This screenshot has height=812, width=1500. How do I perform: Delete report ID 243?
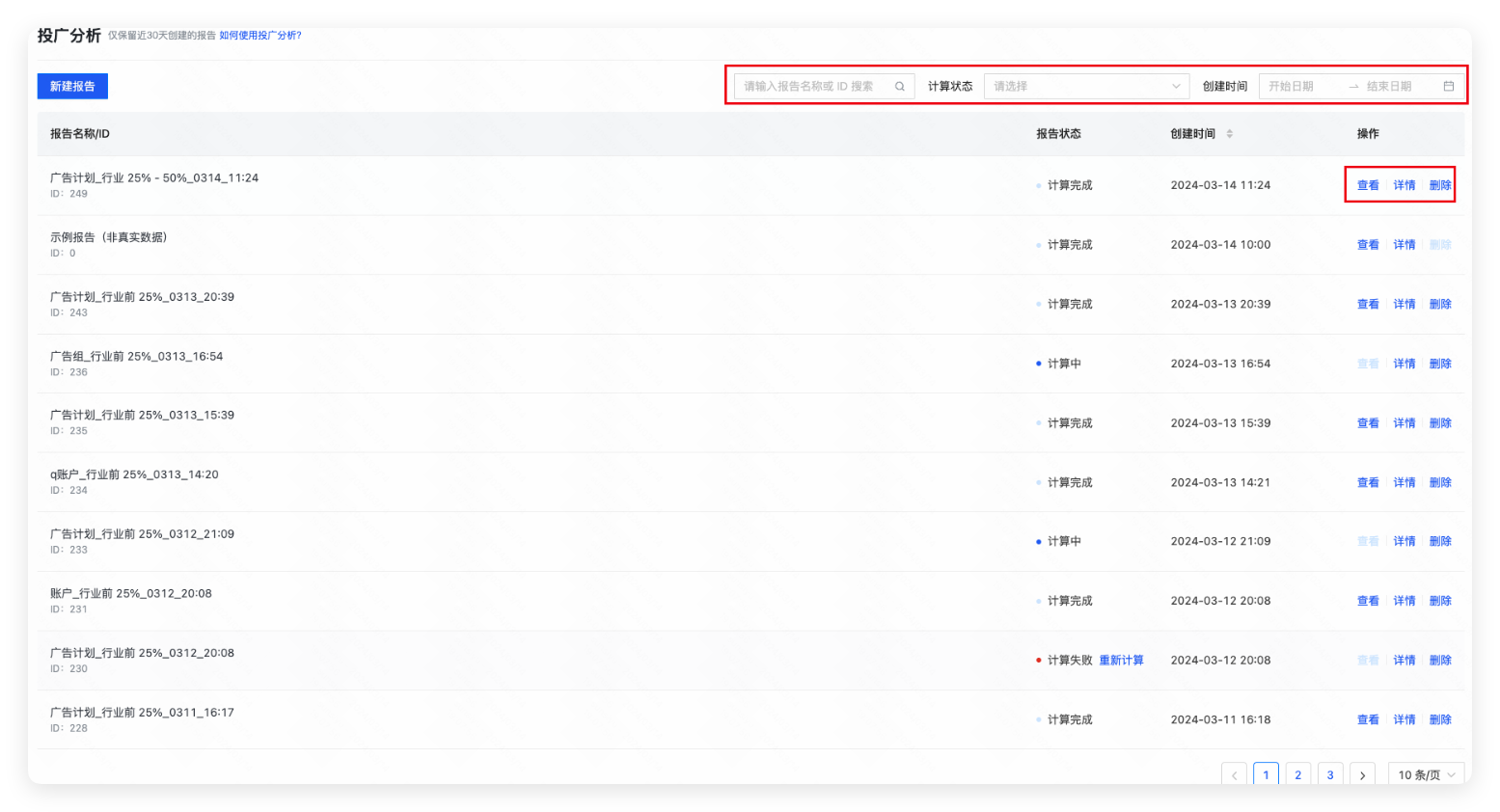pyautogui.click(x=1440, y=305)
